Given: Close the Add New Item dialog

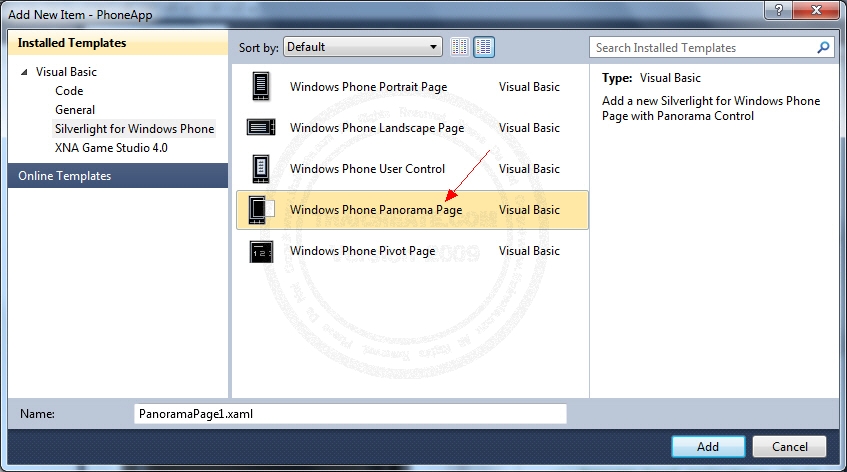Looking at the screenshot, I should (x=816, y=10).
